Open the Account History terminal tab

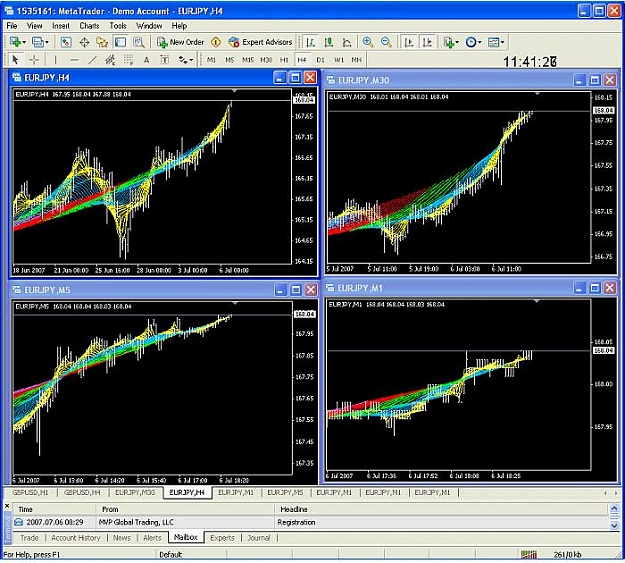[76, 538]
